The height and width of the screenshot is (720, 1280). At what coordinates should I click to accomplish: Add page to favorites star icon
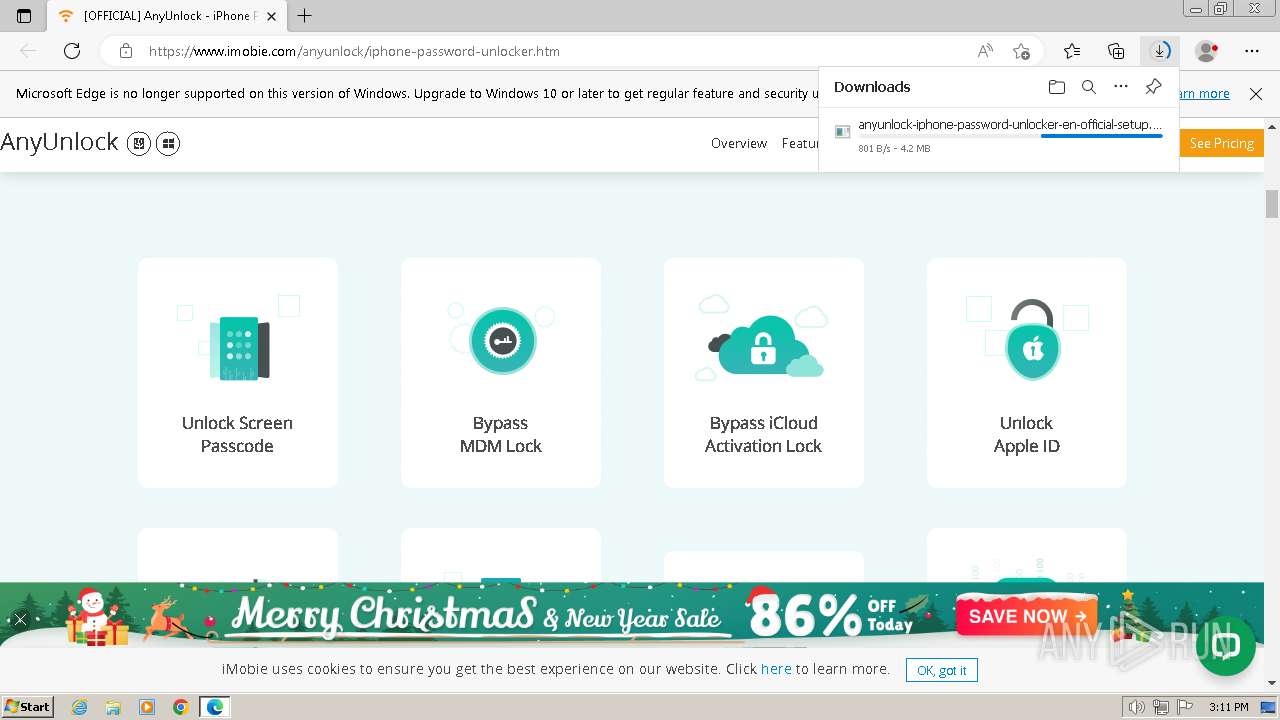click(1021, 51)
